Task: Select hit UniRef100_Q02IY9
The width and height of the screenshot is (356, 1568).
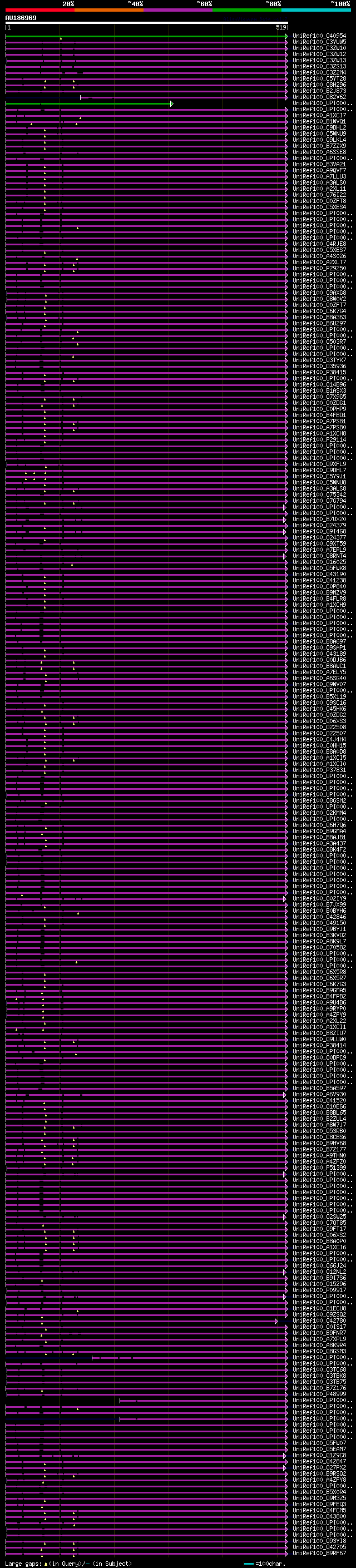Action: pos(319,898)
